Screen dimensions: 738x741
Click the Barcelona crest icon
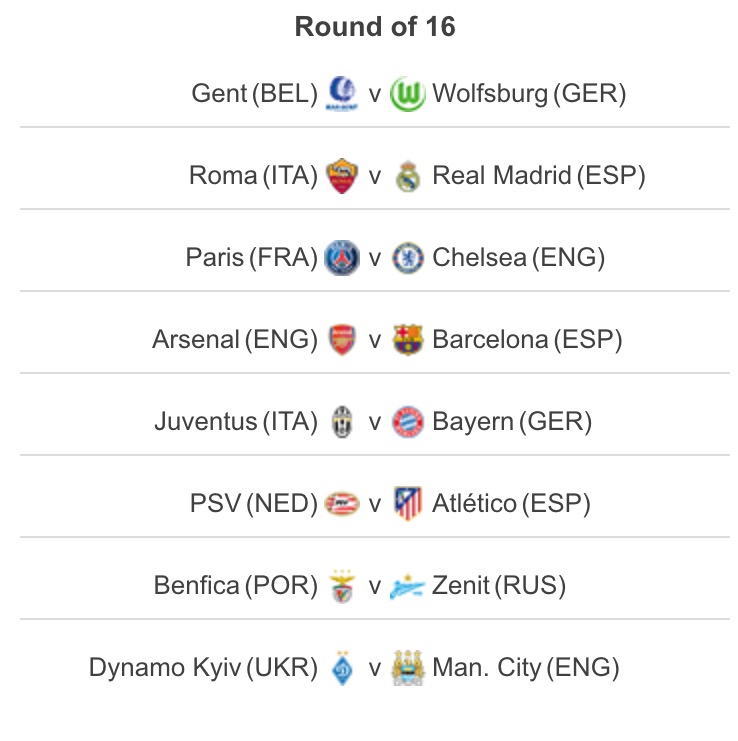408,339
